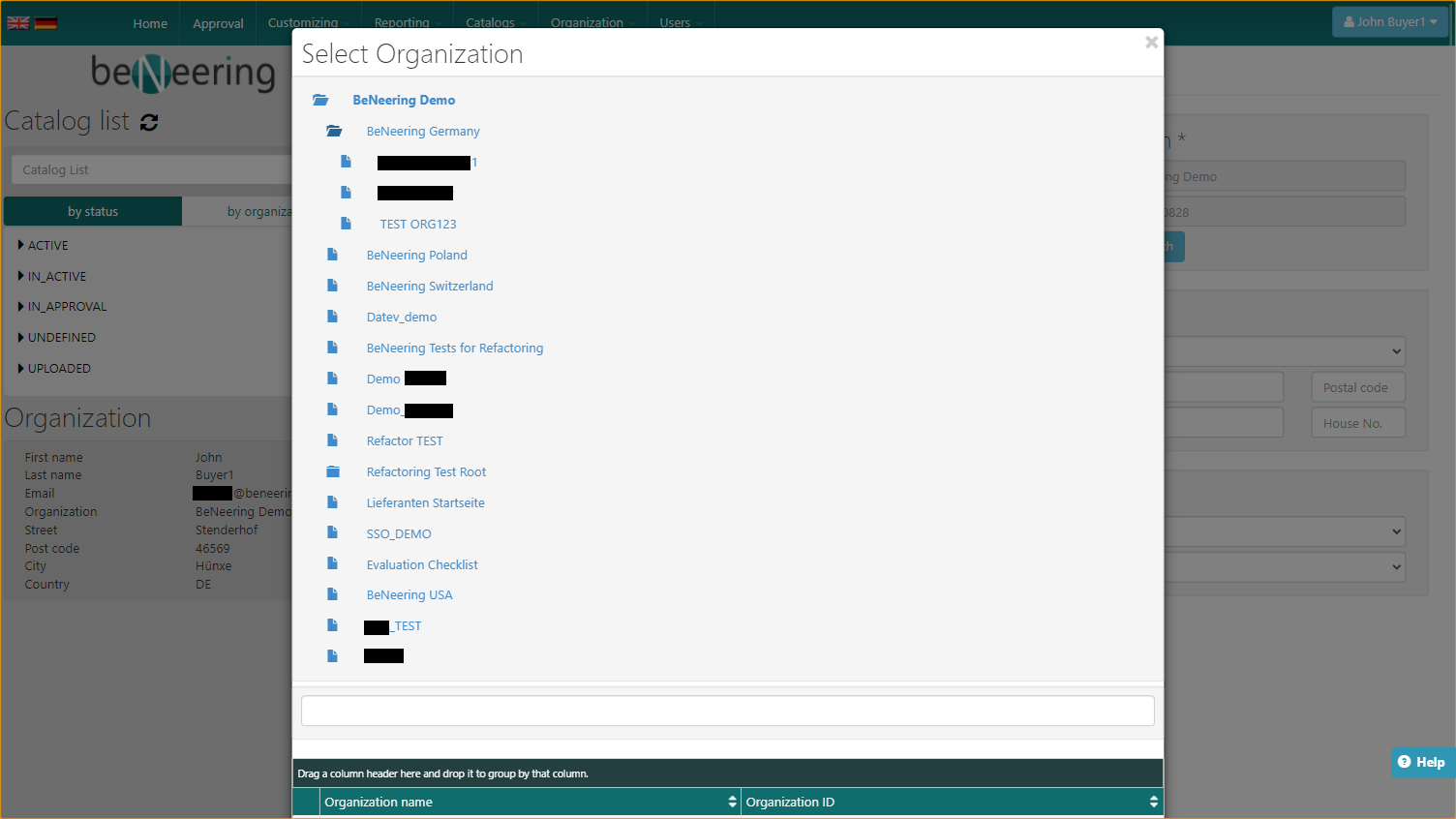Choose the Evaluation Checklist organization
This screenshot has height=819, width=1456.
coord(422,564)
